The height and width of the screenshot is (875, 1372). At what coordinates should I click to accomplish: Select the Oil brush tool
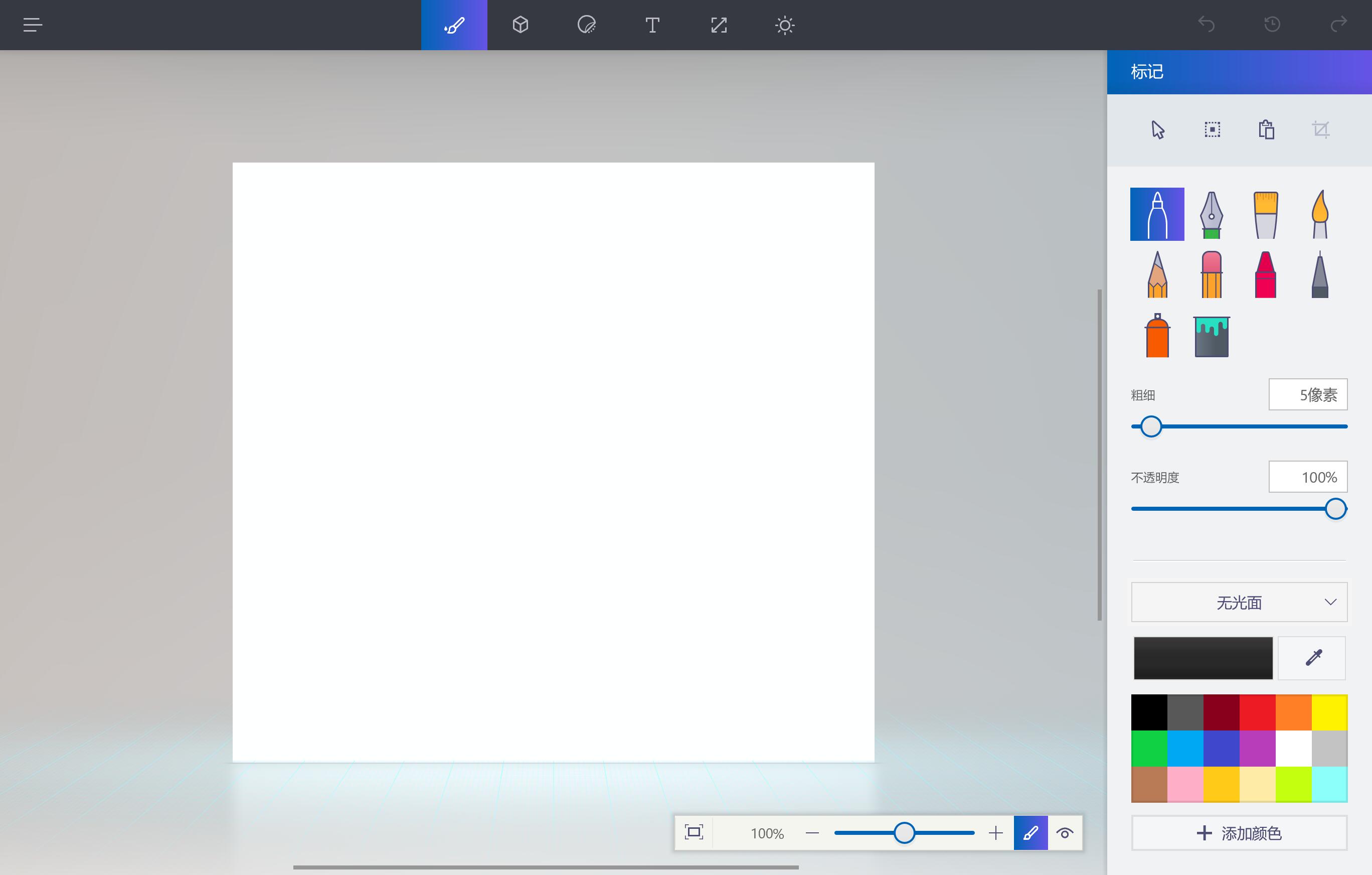coord(1266,214)
